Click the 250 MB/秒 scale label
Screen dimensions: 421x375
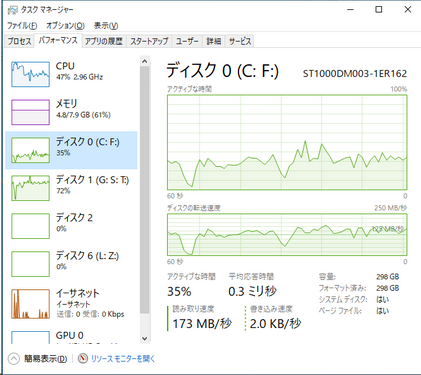click(390, 208)
